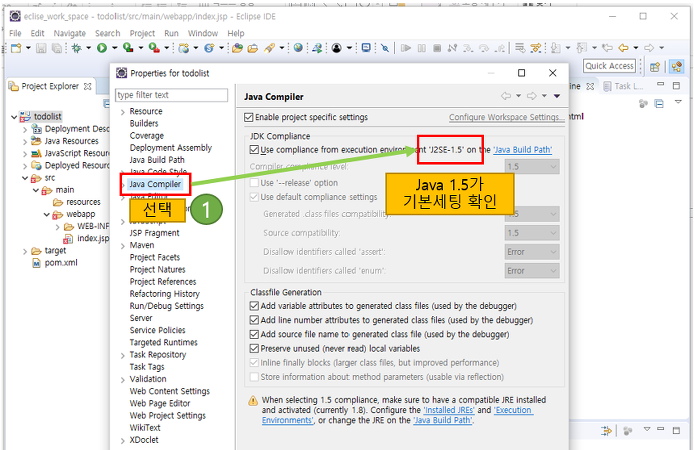694x450 pixels.
Task: Toggle the Use '--release' option checkbox
Action: (x=254, y=183)
